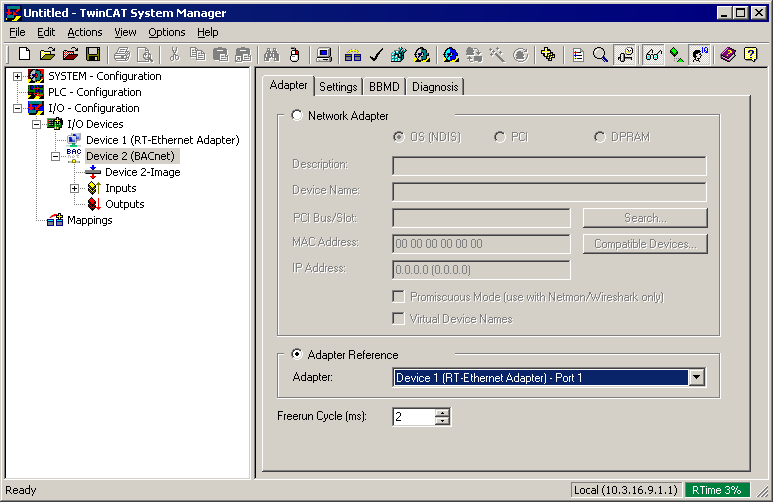The height and width of the screenshot is (502, 773).
Task: Open the File menu
Action: (17, 32)
